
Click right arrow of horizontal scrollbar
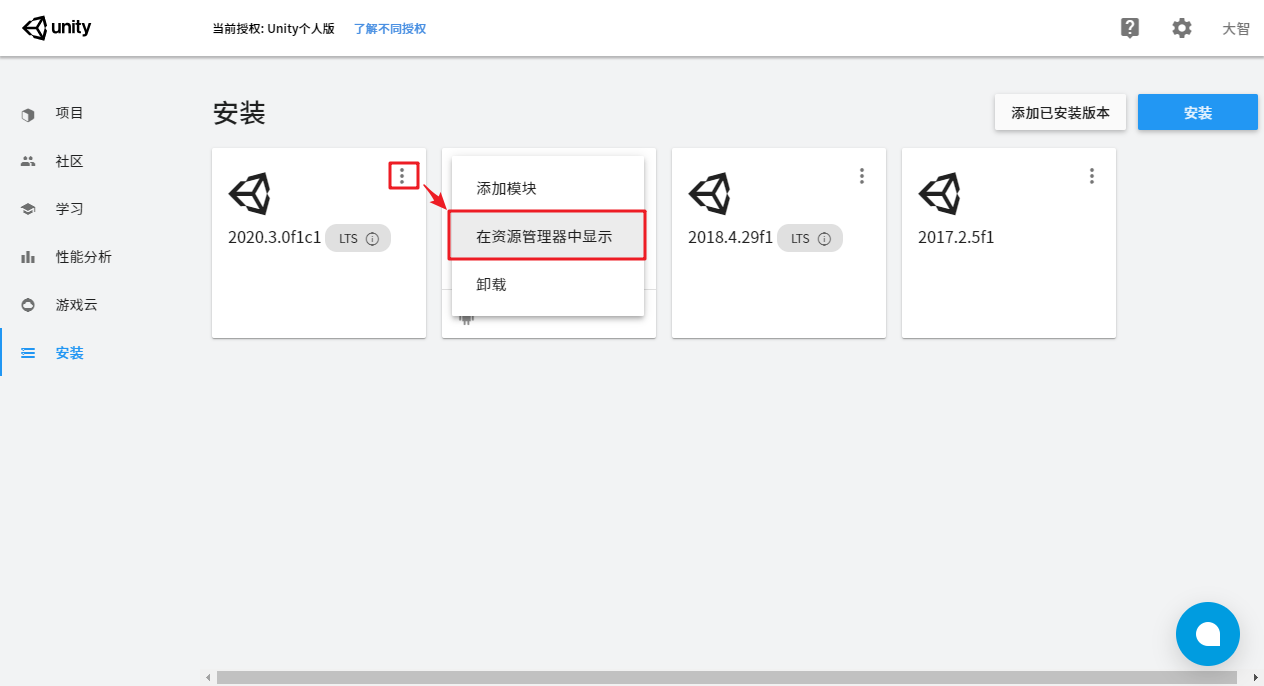tap(1256, 678)
